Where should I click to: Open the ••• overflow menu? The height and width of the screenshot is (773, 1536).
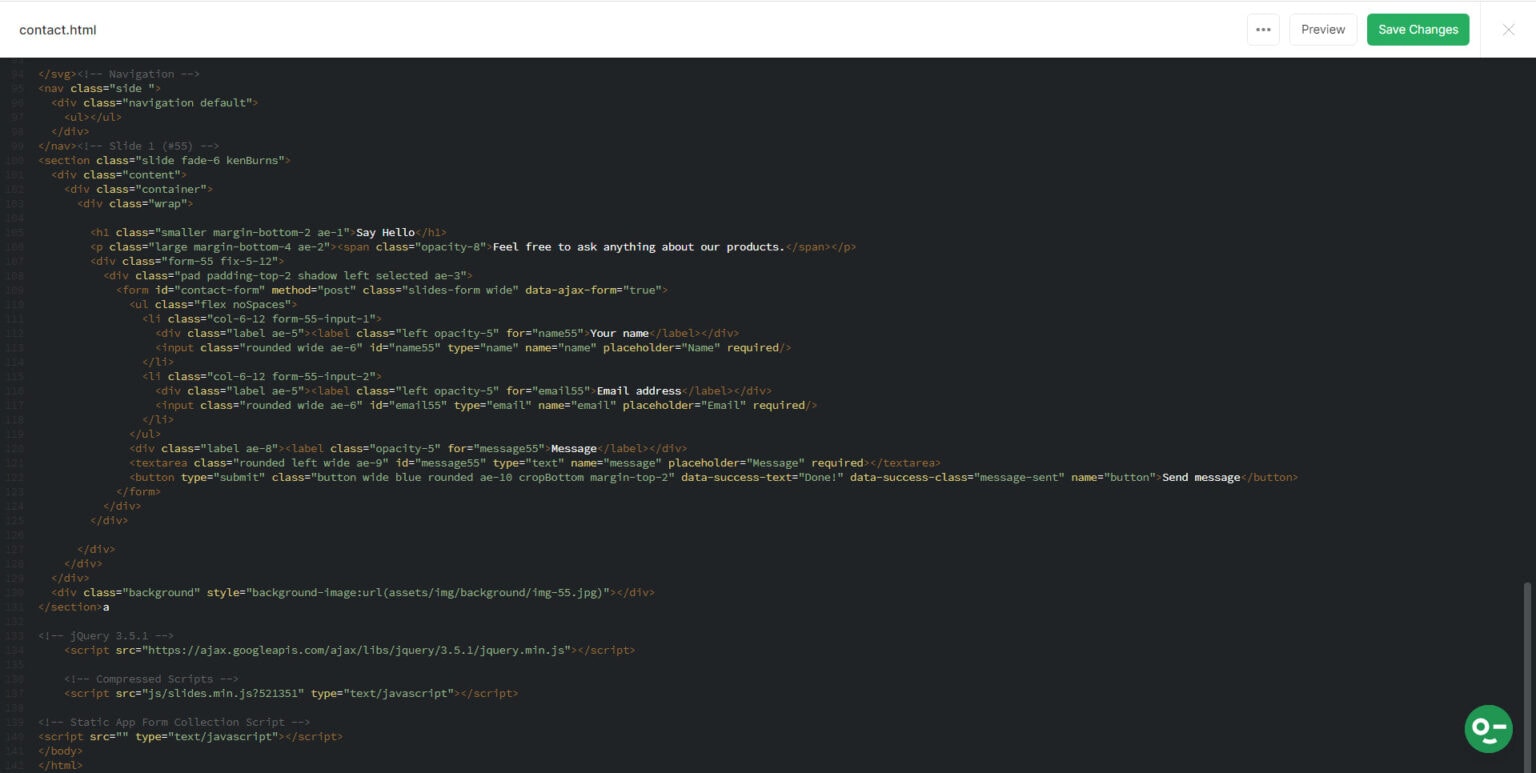point(1263,29)
